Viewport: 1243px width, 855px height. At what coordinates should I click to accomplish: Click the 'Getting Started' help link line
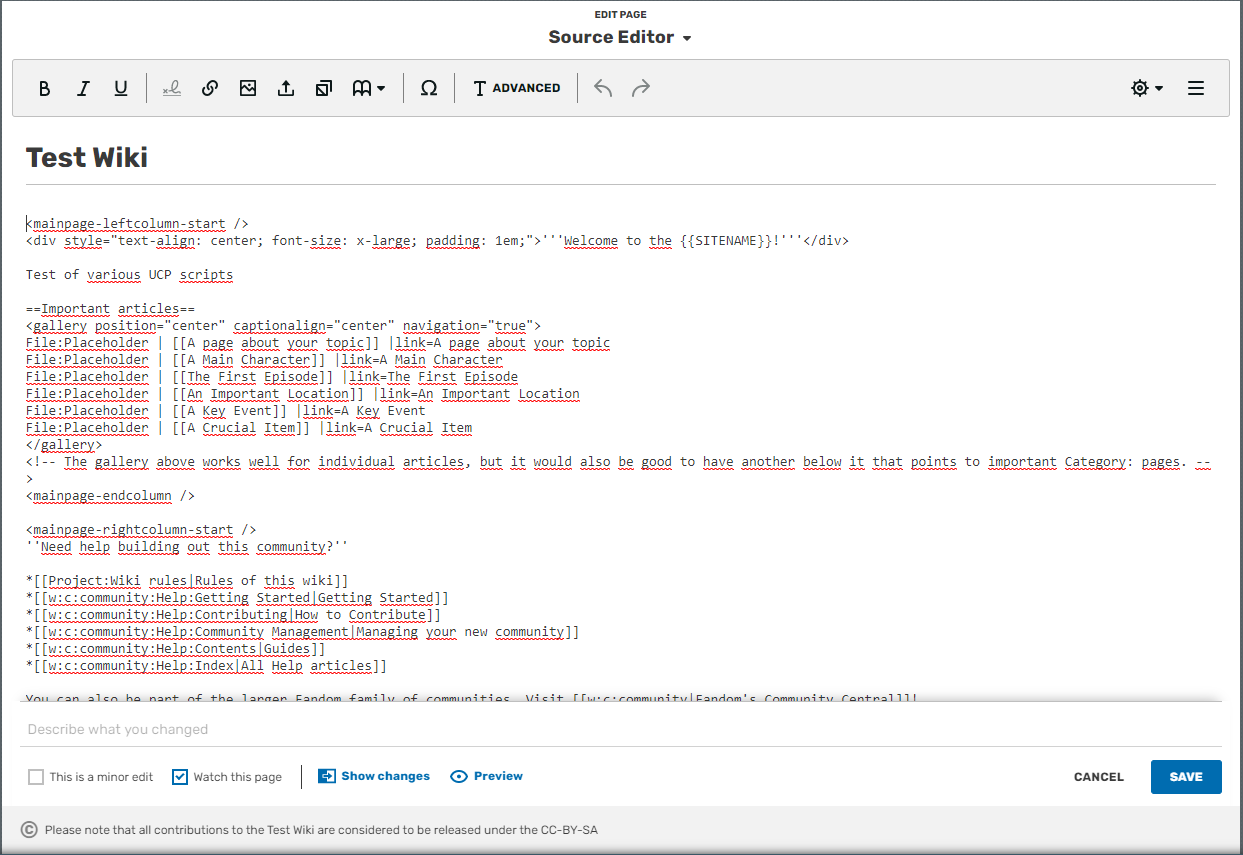pyautogui.click(x=237, y=598)
